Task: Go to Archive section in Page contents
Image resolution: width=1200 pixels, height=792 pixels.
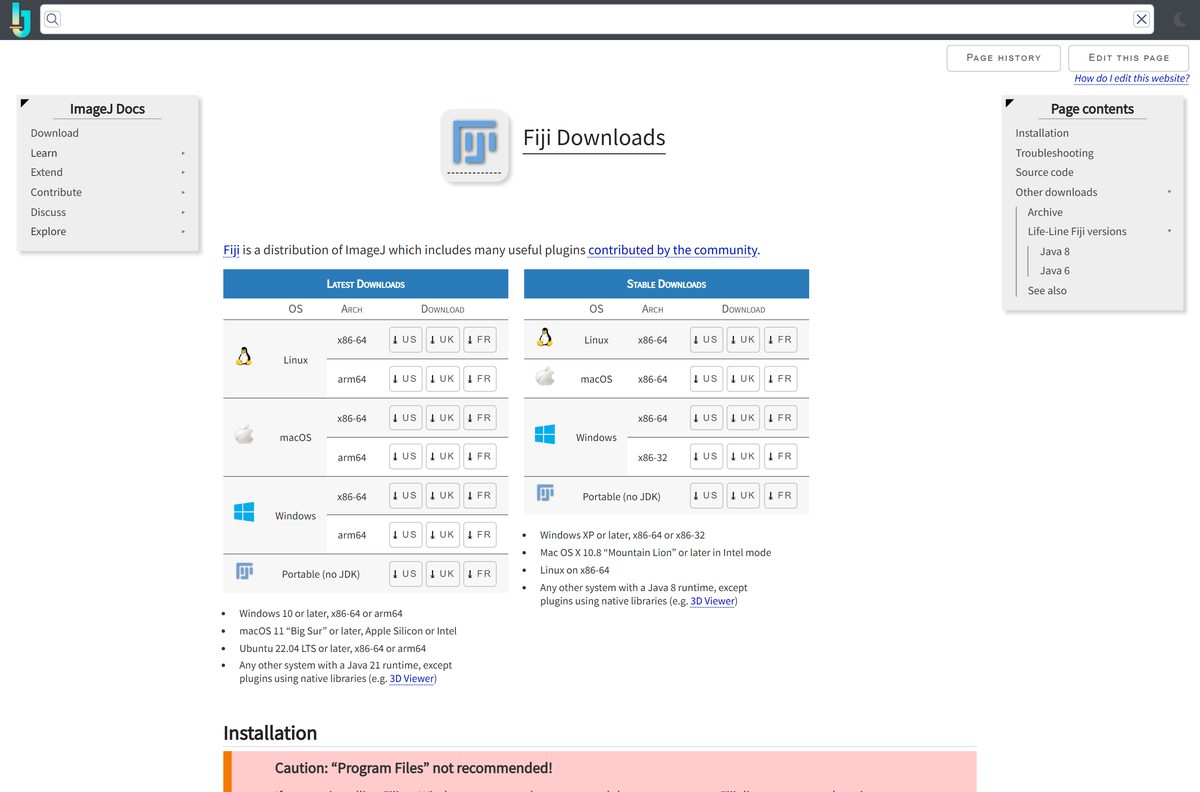Action: (x=1045, y=212)
